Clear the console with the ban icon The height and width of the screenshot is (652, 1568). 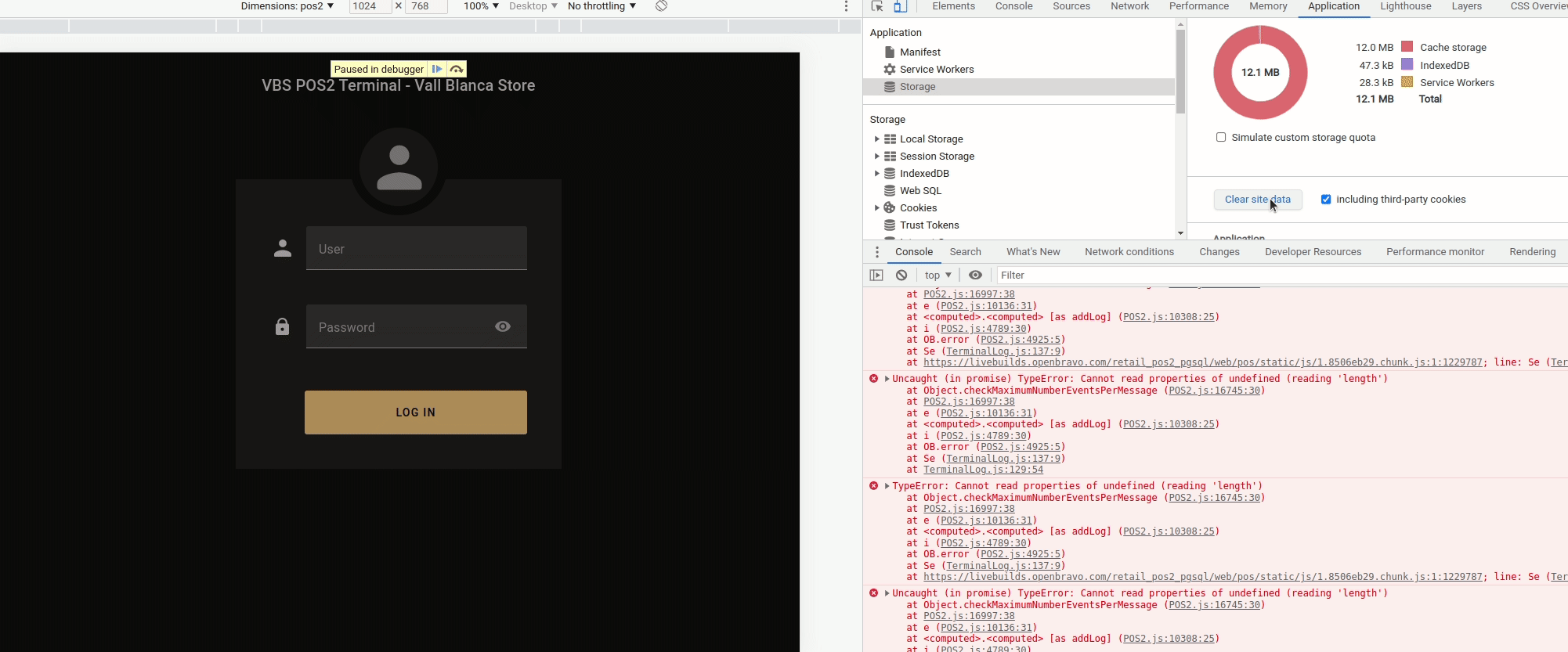[901, 275]
